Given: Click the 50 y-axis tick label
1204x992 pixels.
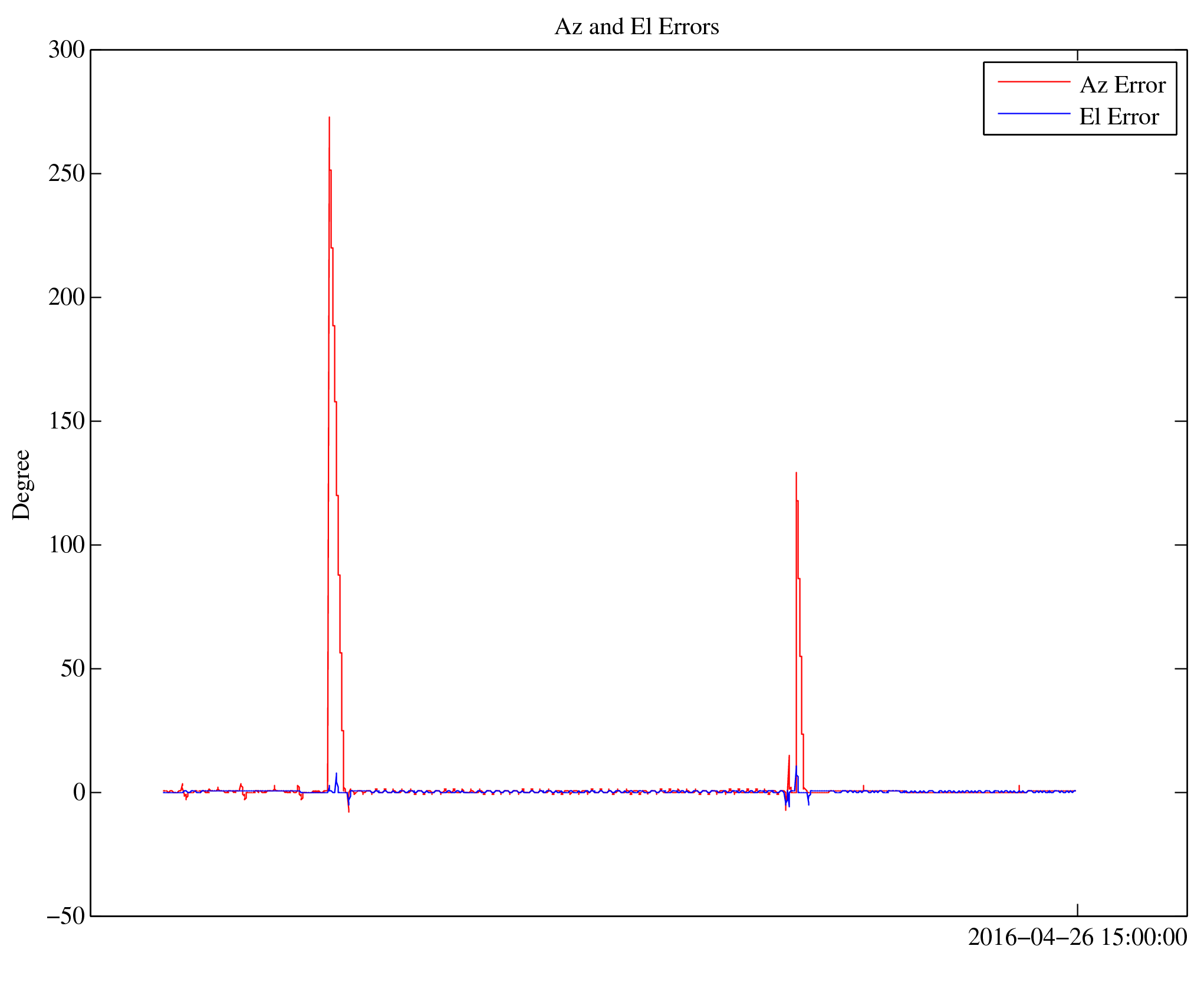Looking at the screenshot, I should [72, 668].
